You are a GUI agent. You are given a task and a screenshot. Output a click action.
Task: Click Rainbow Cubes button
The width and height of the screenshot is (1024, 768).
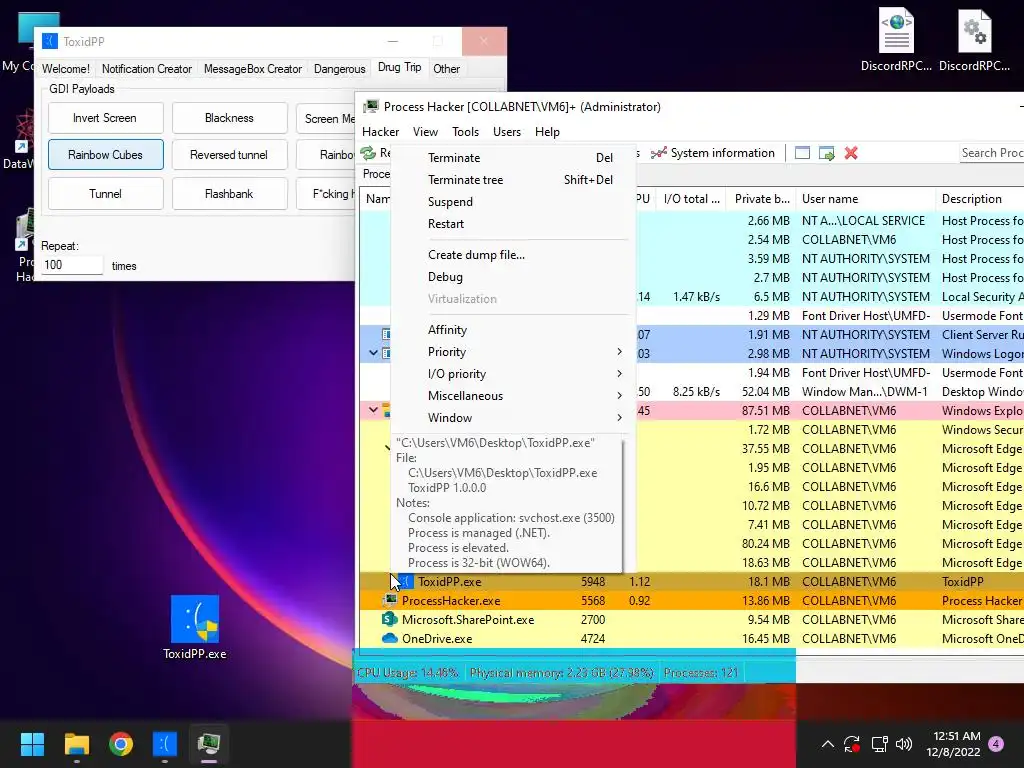pyautogui.click(x=105, y=155)
